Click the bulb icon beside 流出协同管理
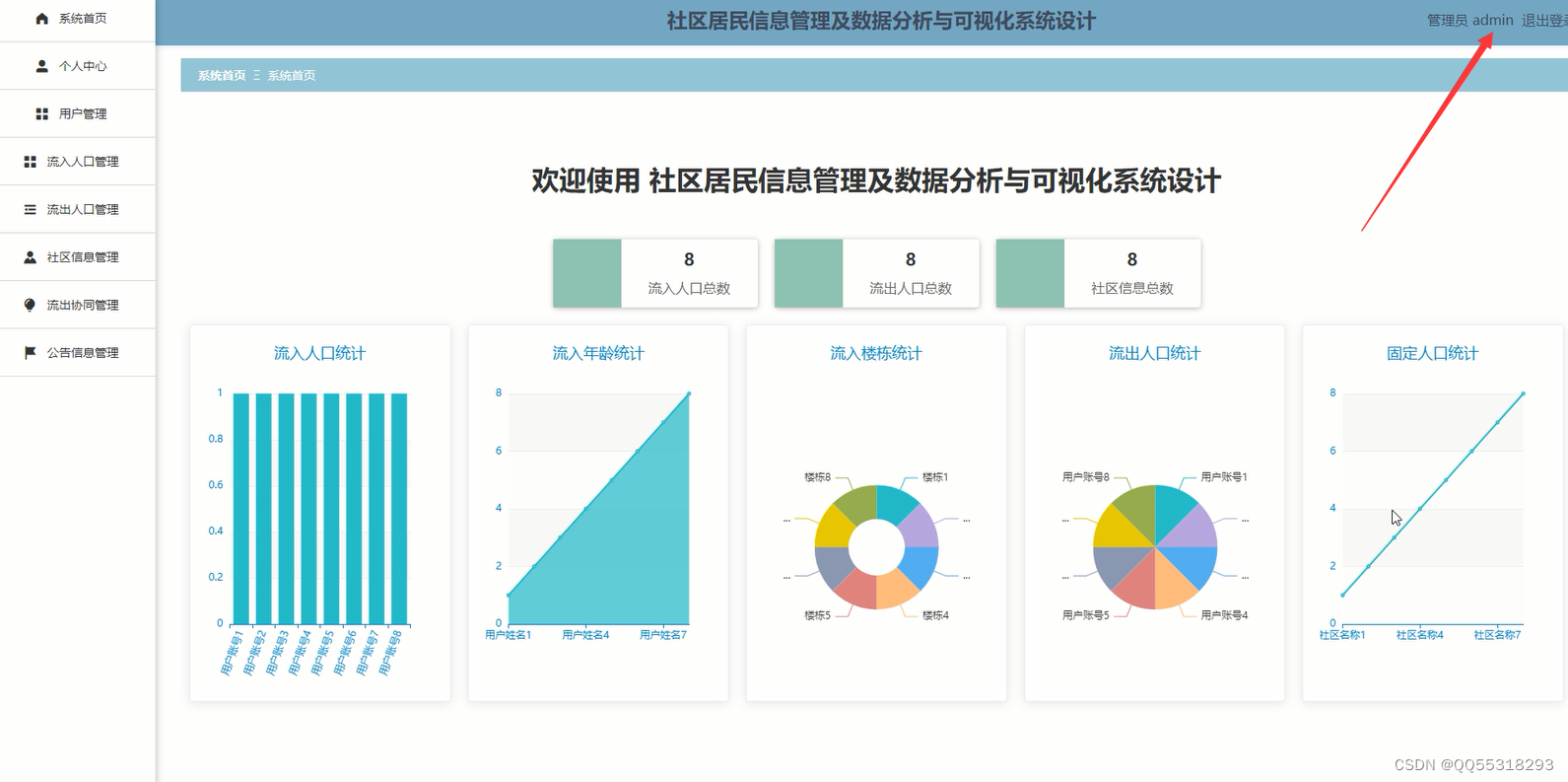Screen dimensions: 1568x782 click(x=30, y=305)
